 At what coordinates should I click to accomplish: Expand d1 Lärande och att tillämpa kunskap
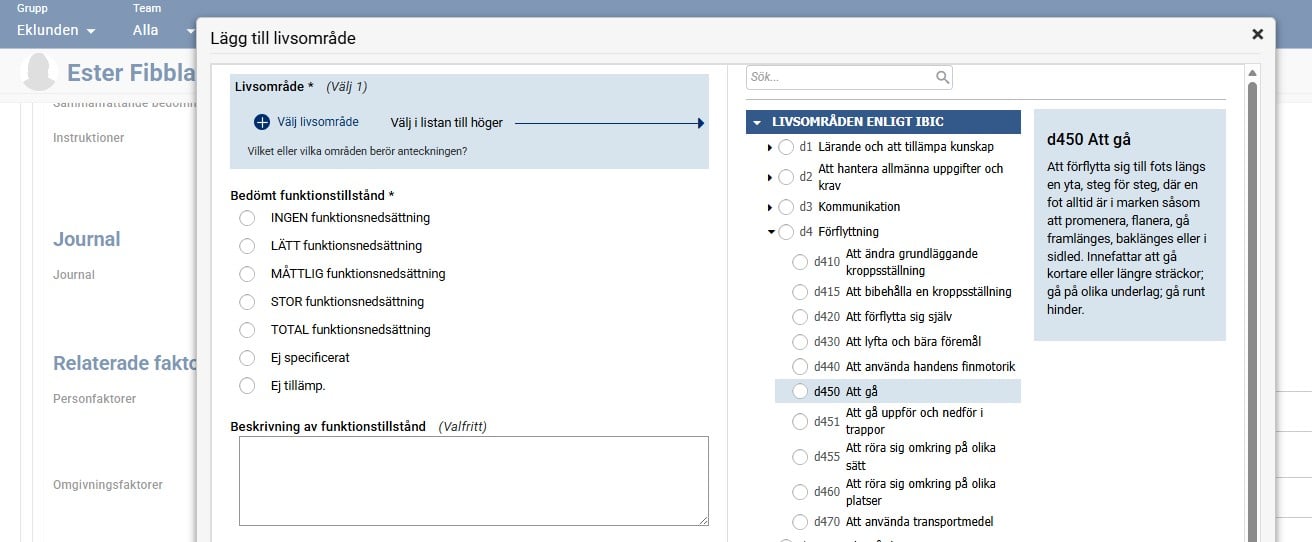pyautogui.click(x=770, y=148)
